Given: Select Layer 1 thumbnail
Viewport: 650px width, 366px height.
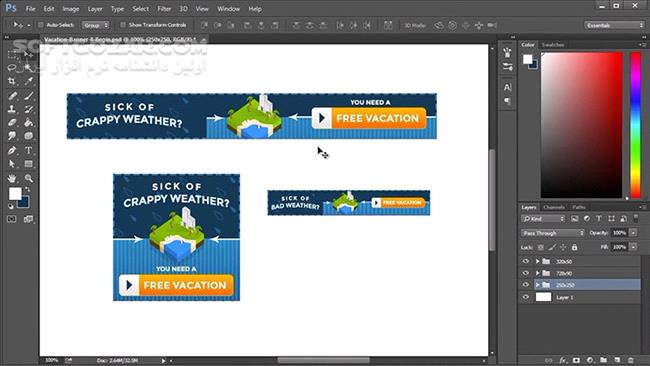Looking at the screenshot, I should point(543,297).
